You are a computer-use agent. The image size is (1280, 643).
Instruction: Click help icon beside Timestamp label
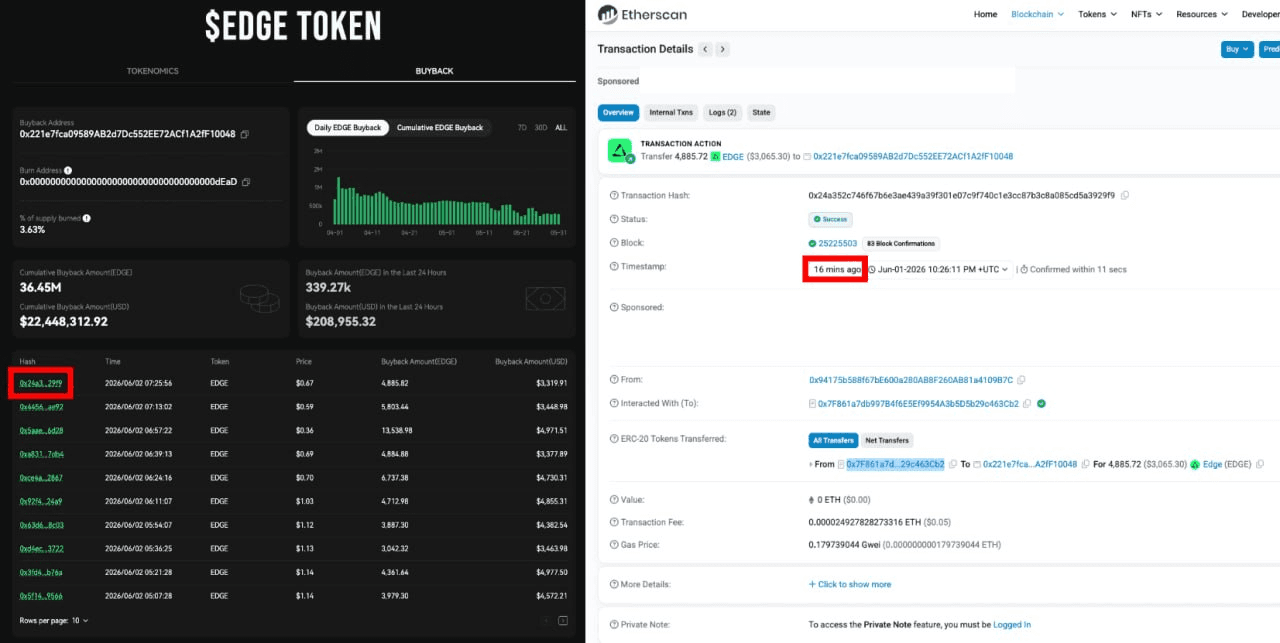(613, 267)
